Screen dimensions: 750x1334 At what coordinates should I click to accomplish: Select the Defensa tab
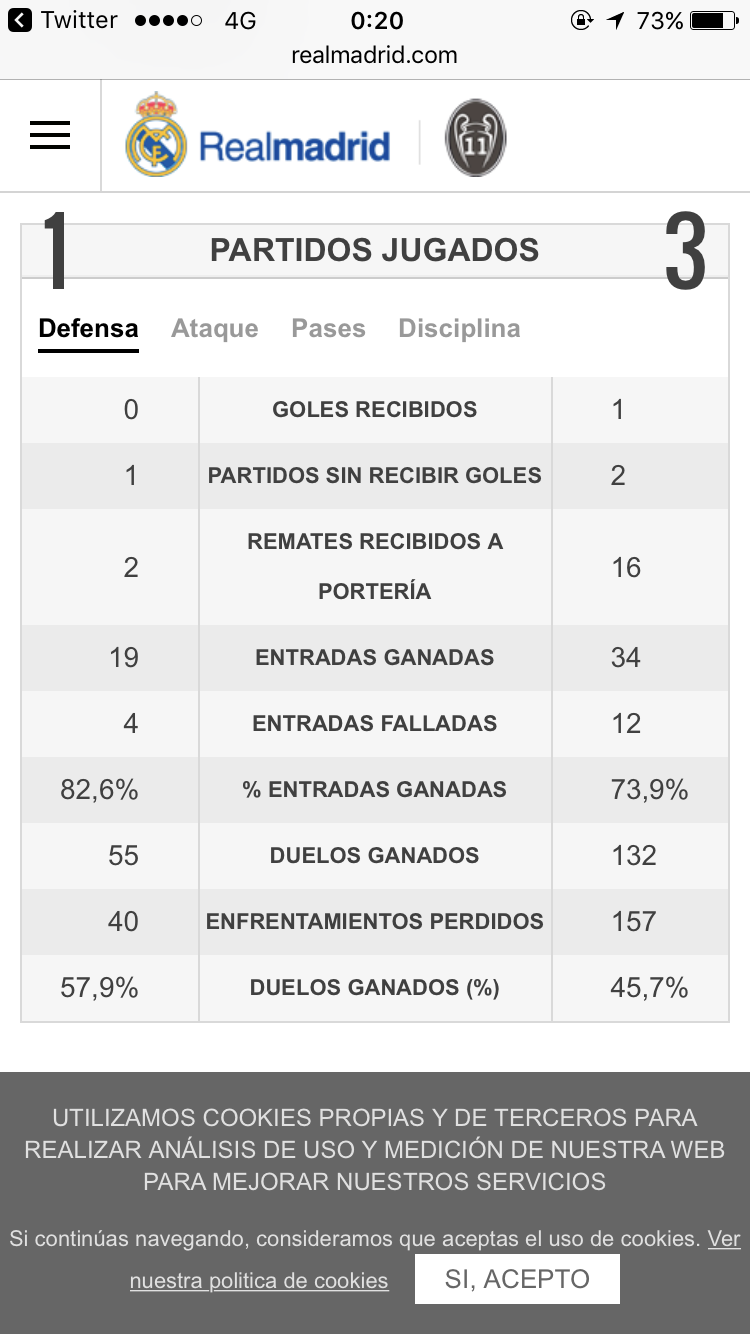[x=88, y=329]
